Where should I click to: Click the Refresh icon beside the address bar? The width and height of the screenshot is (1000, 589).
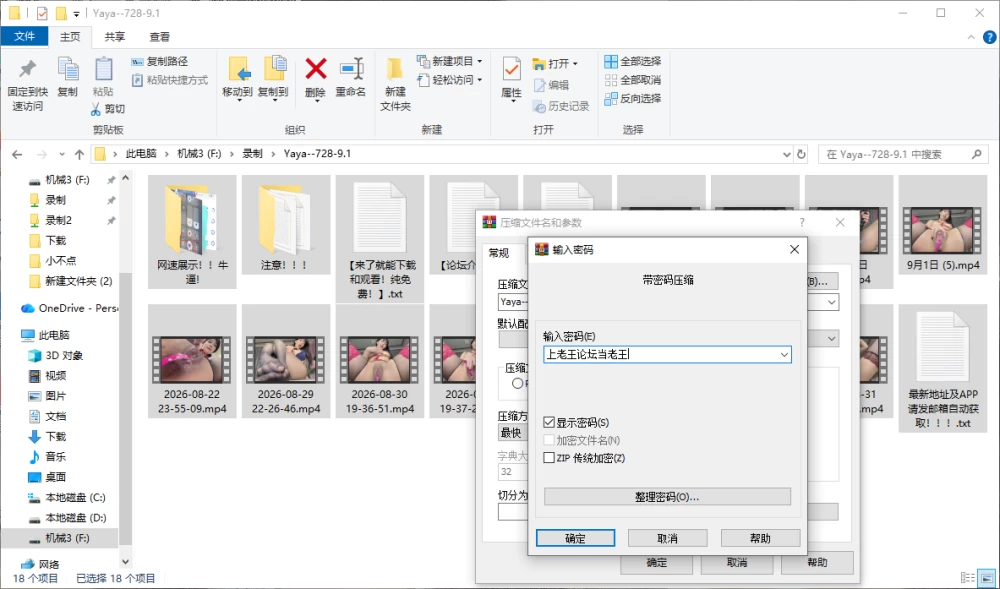coord(802,154)
